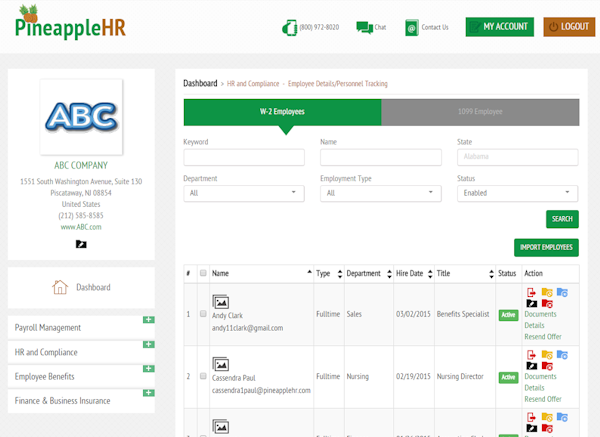Open Finance & Business Insurance menu

tap(62, 401)
